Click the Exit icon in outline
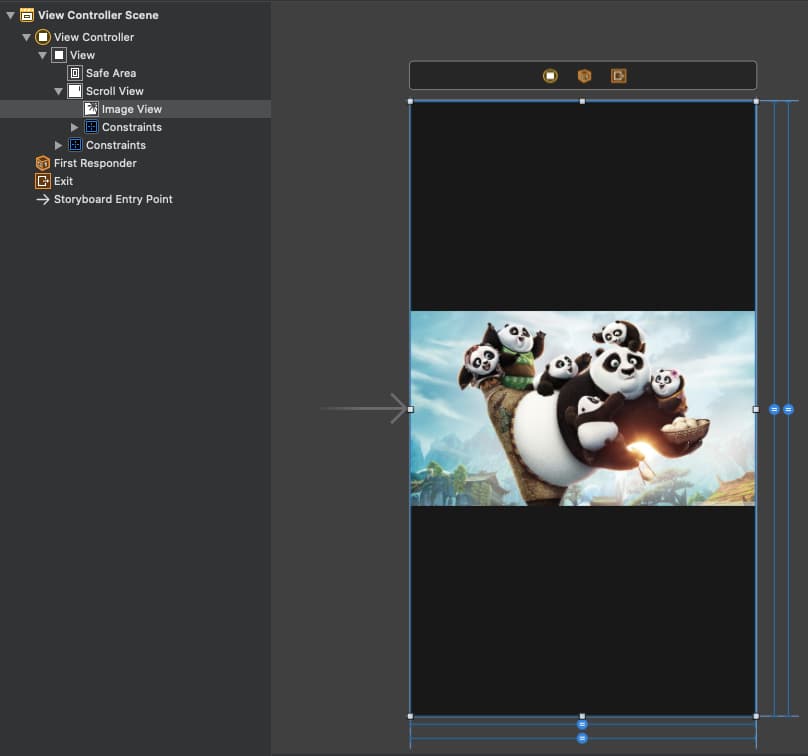 coord(43,181)
